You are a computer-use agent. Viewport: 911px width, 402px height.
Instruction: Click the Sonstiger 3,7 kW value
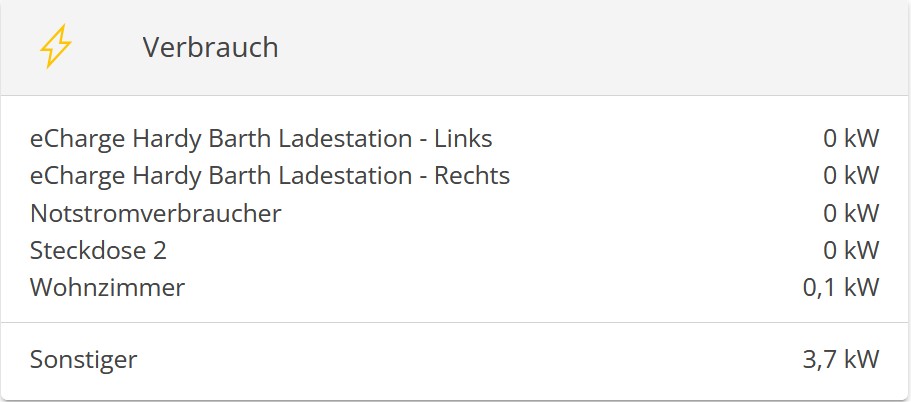[x=840, y=359]
